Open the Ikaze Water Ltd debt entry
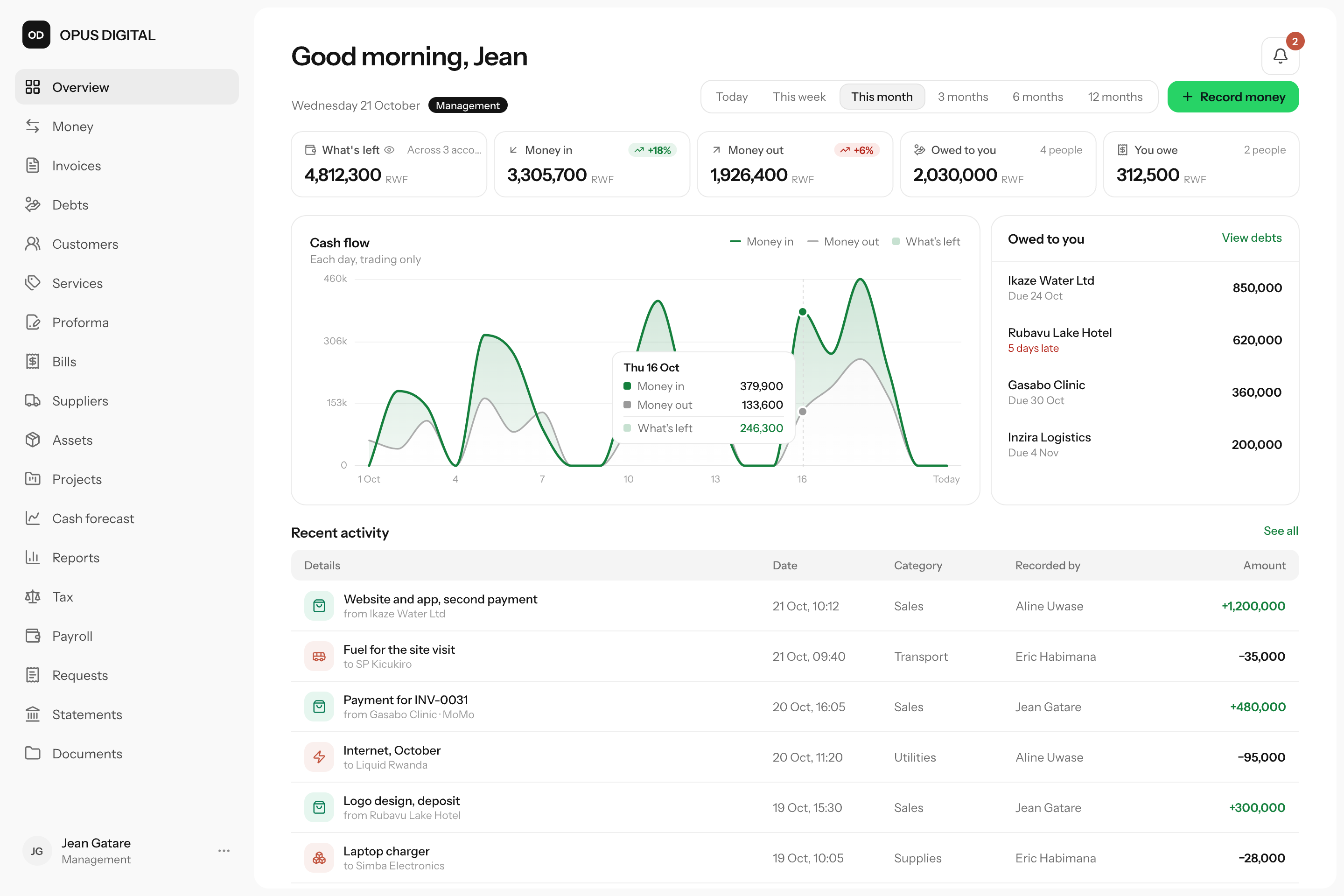The height and width of the screenshot is (896, 1344). (x=1145, y=287)
